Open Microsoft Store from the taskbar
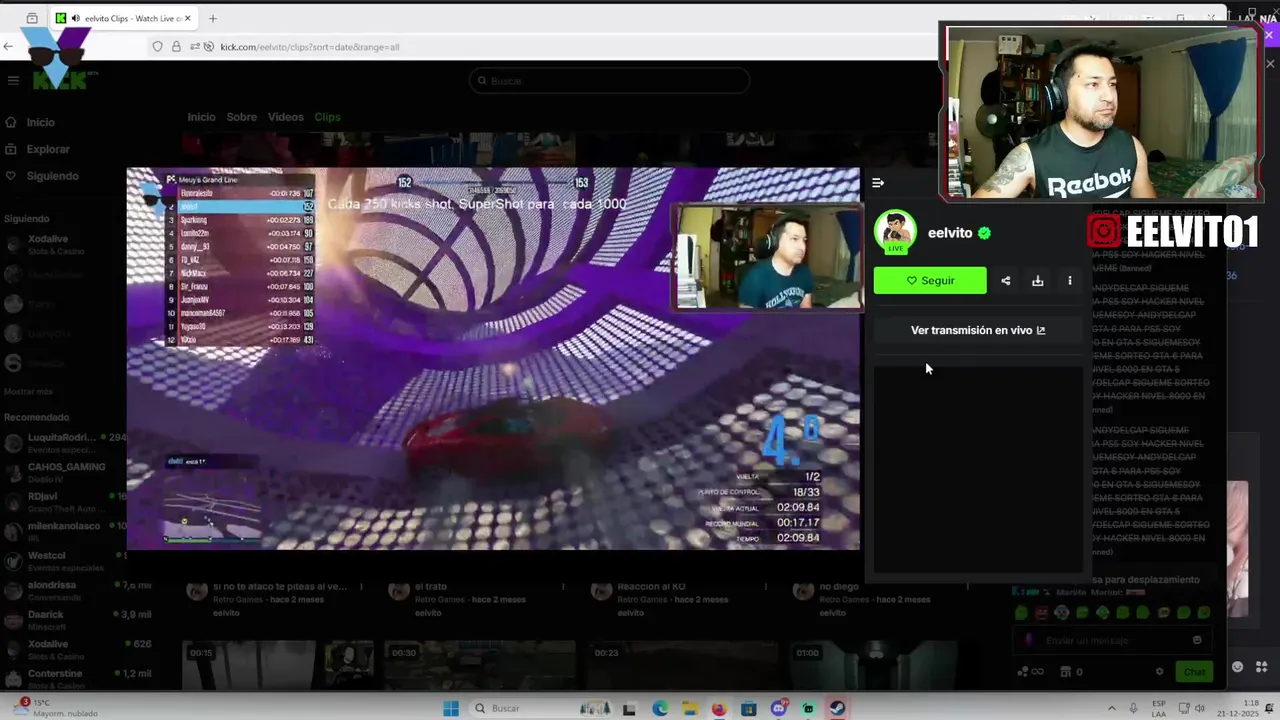1280x720 pixels. point(749,709)
